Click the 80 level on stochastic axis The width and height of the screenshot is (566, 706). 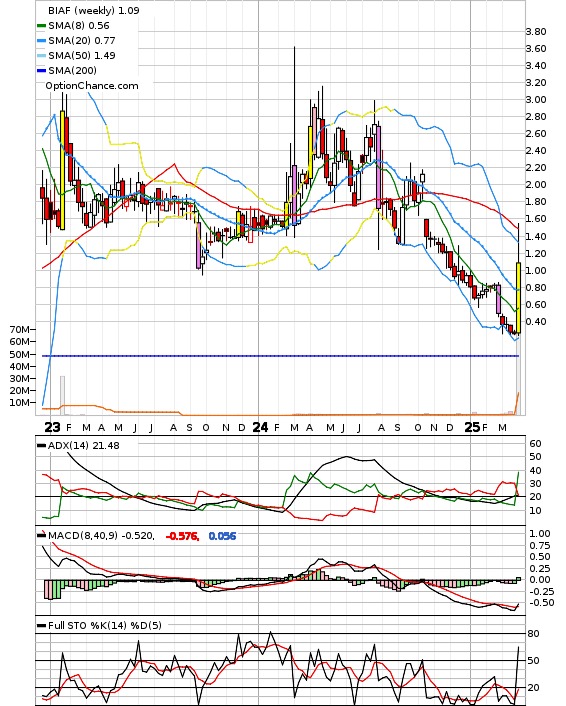click(534, 634)
